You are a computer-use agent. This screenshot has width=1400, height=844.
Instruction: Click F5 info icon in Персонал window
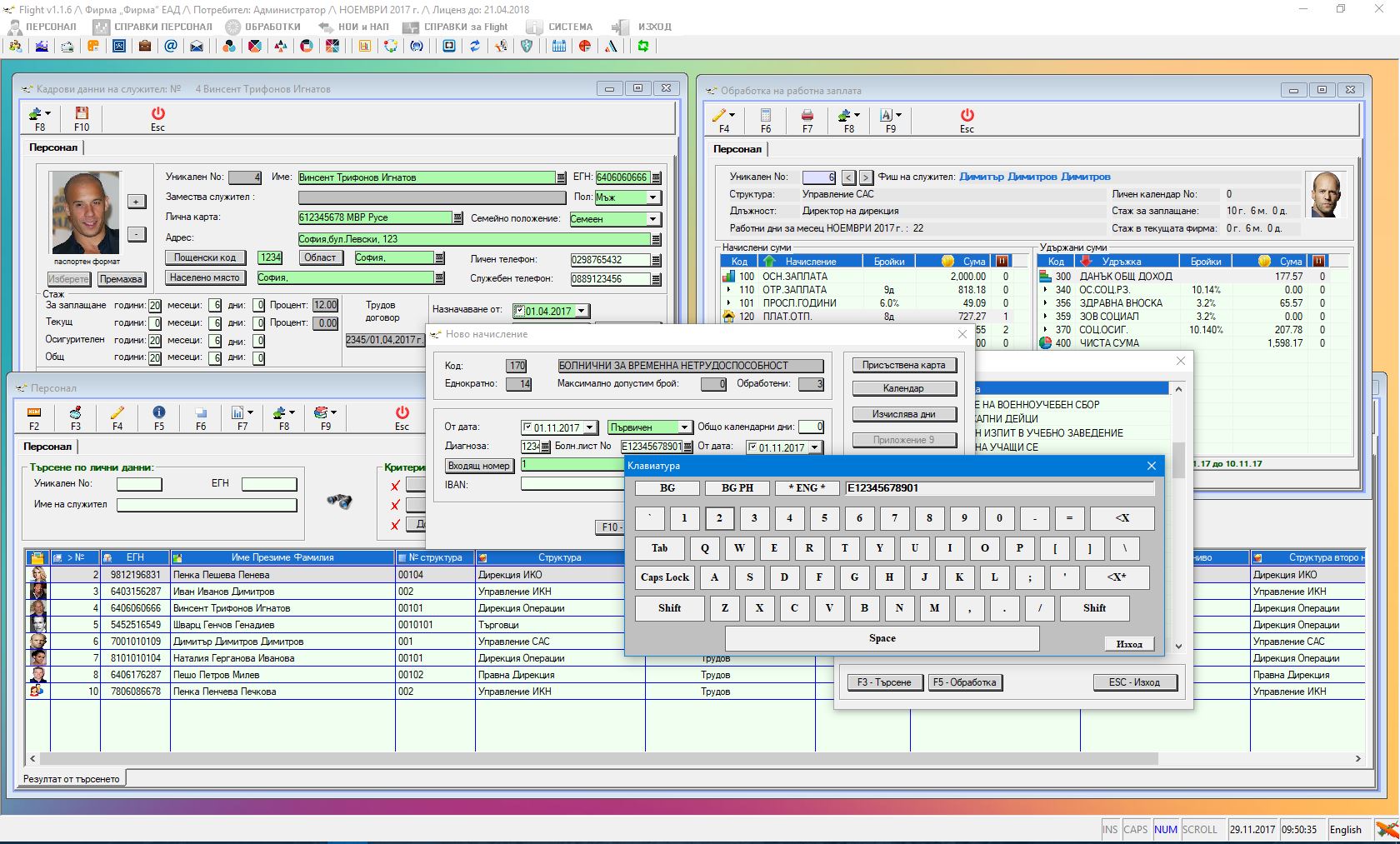pos(159,417)
